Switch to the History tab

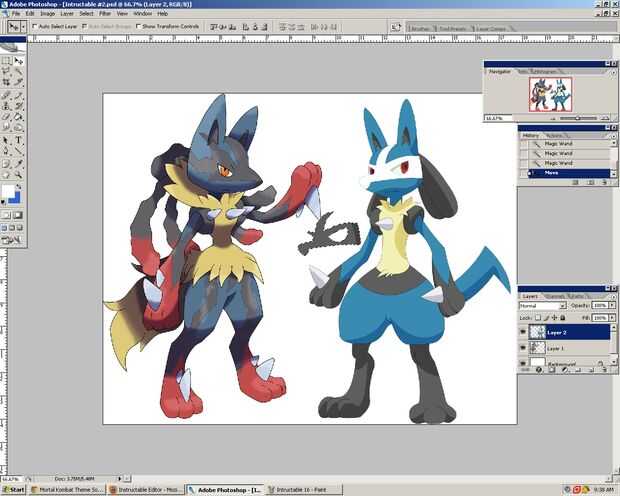coord(531,135)
